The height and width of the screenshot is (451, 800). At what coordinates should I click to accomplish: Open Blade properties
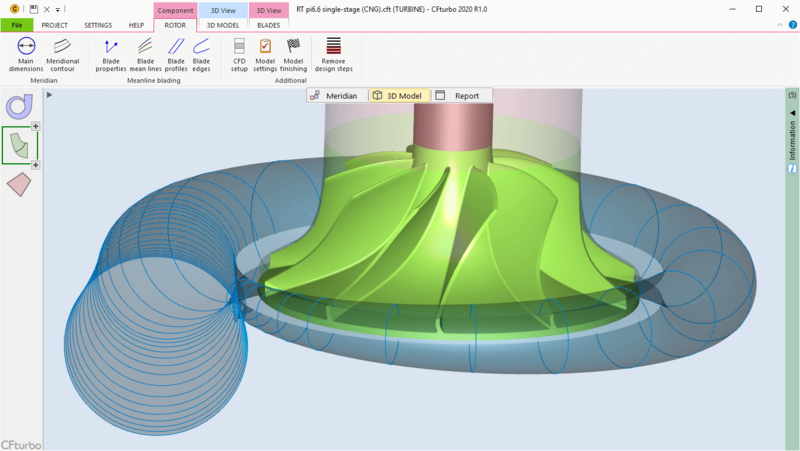[x=111, y=54]
